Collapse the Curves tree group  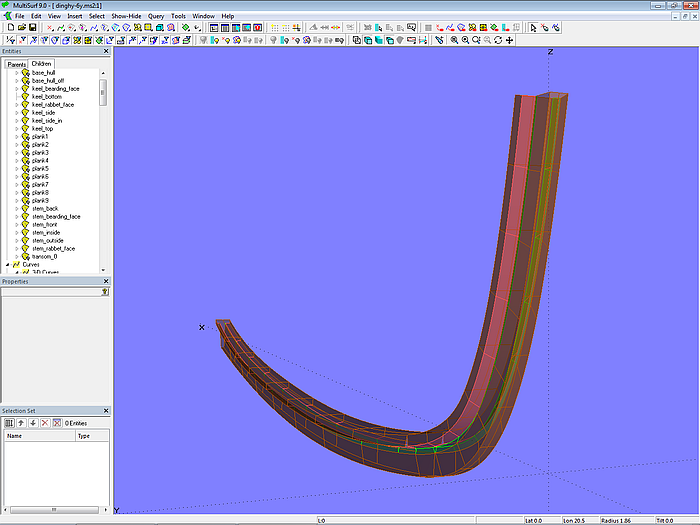click(x=8, y=265)
